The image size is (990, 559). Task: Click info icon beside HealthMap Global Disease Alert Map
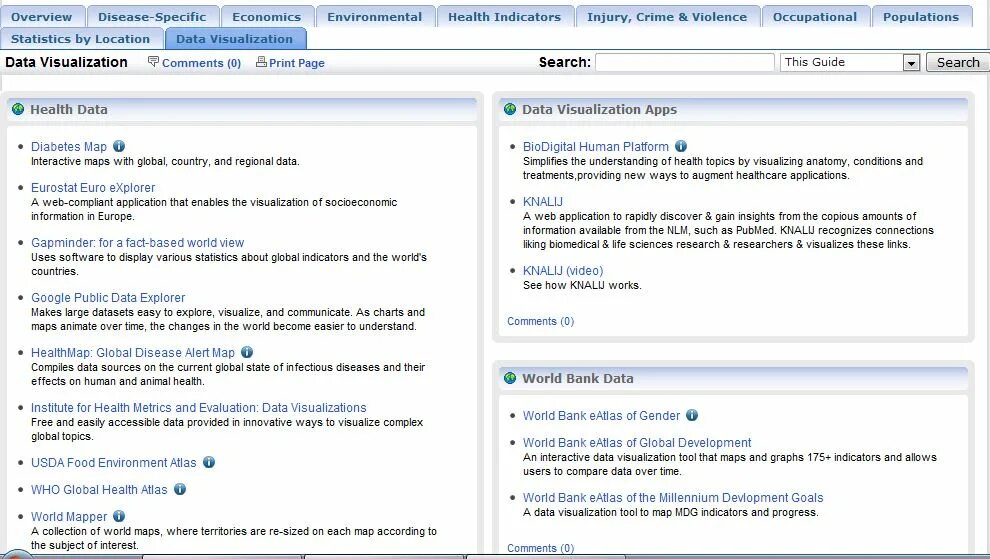[247, 352]
